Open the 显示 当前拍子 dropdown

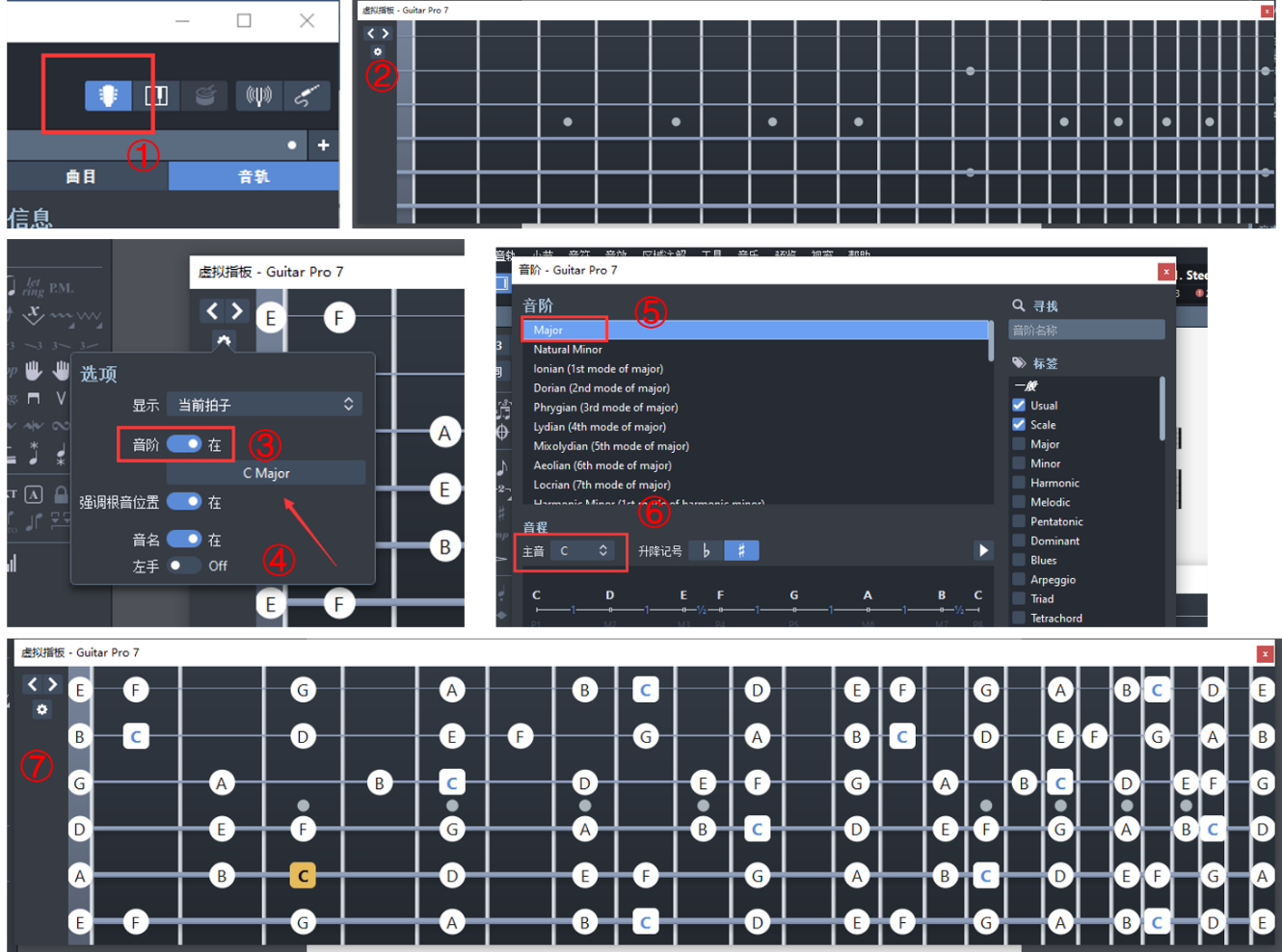(x=264, y=405)
